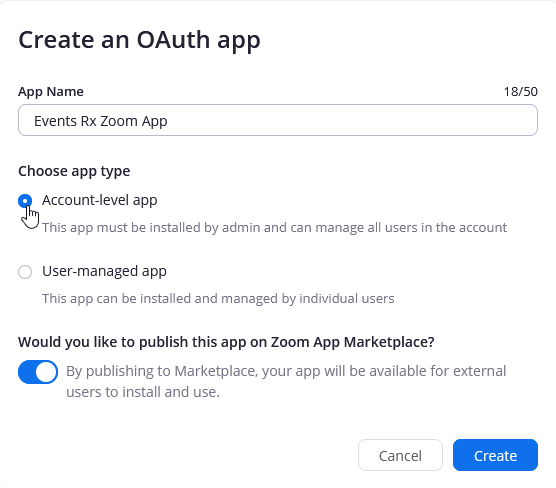Image resolution: width=556 pixels, height=488 pixels.
Task: Click the "Account-level app" label text
Action: [100, 200]
